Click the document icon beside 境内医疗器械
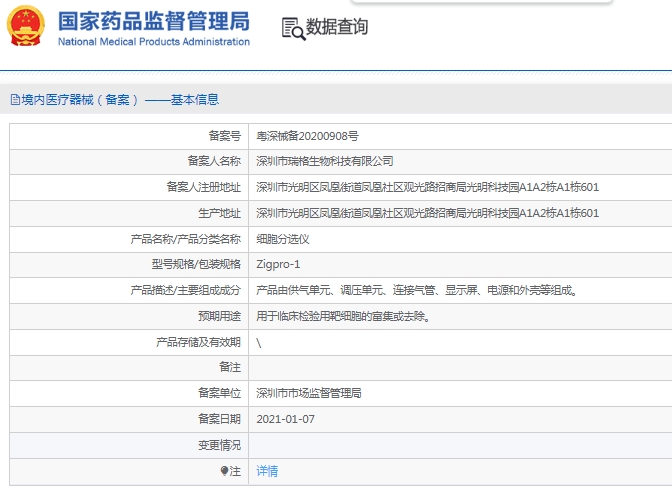This screenshot has width=672, height=494. (15, 100)
